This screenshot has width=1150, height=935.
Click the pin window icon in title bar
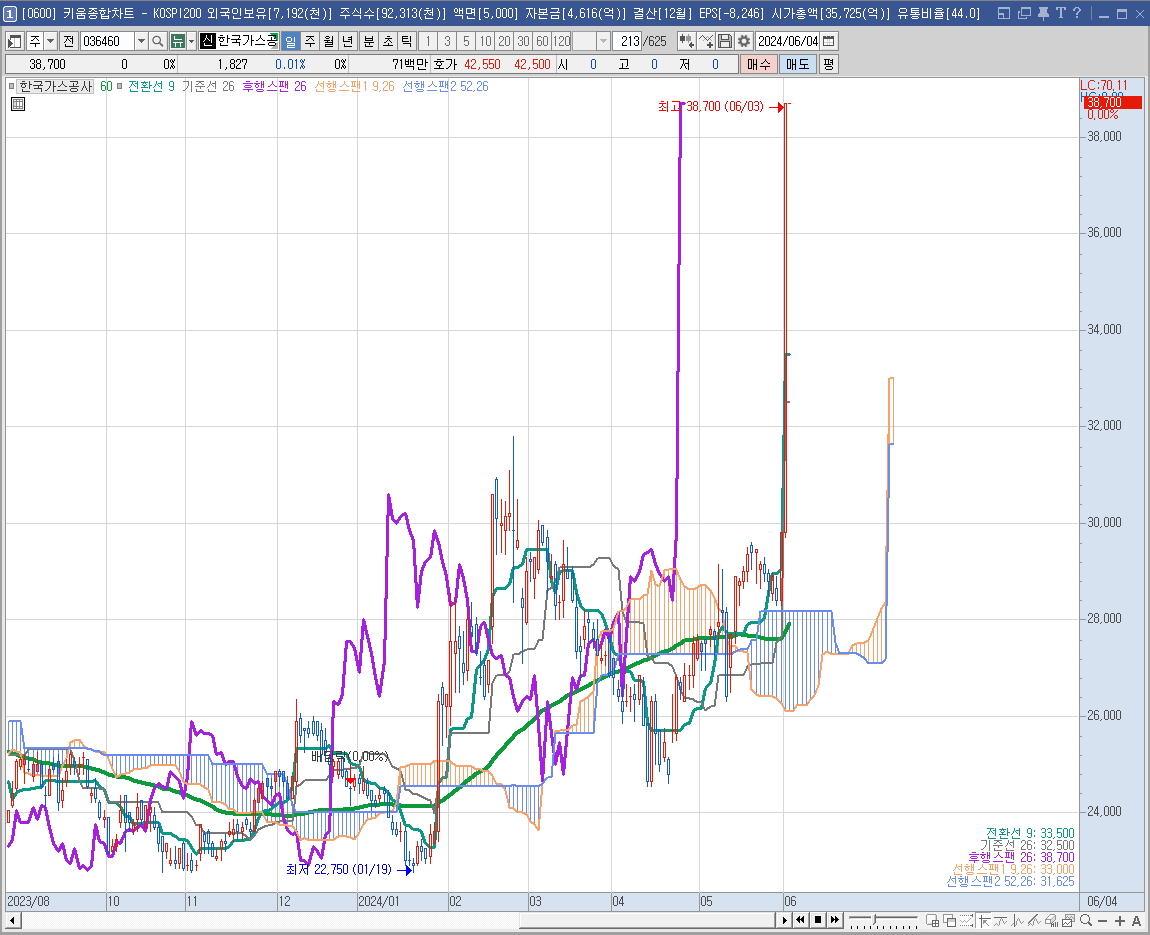[x=1043, y=13]
